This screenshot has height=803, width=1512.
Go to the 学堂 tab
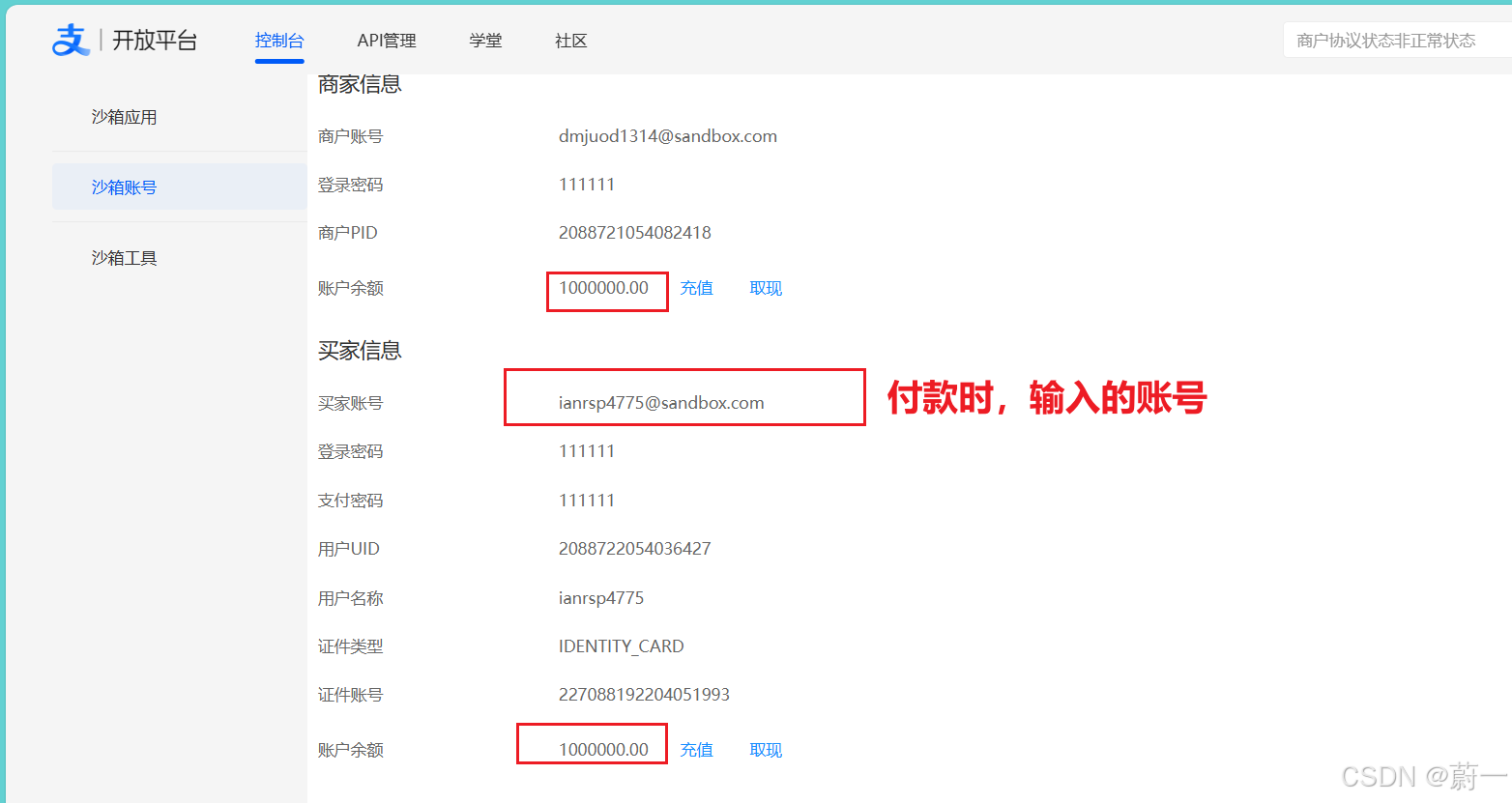click(x=485, y=41)
